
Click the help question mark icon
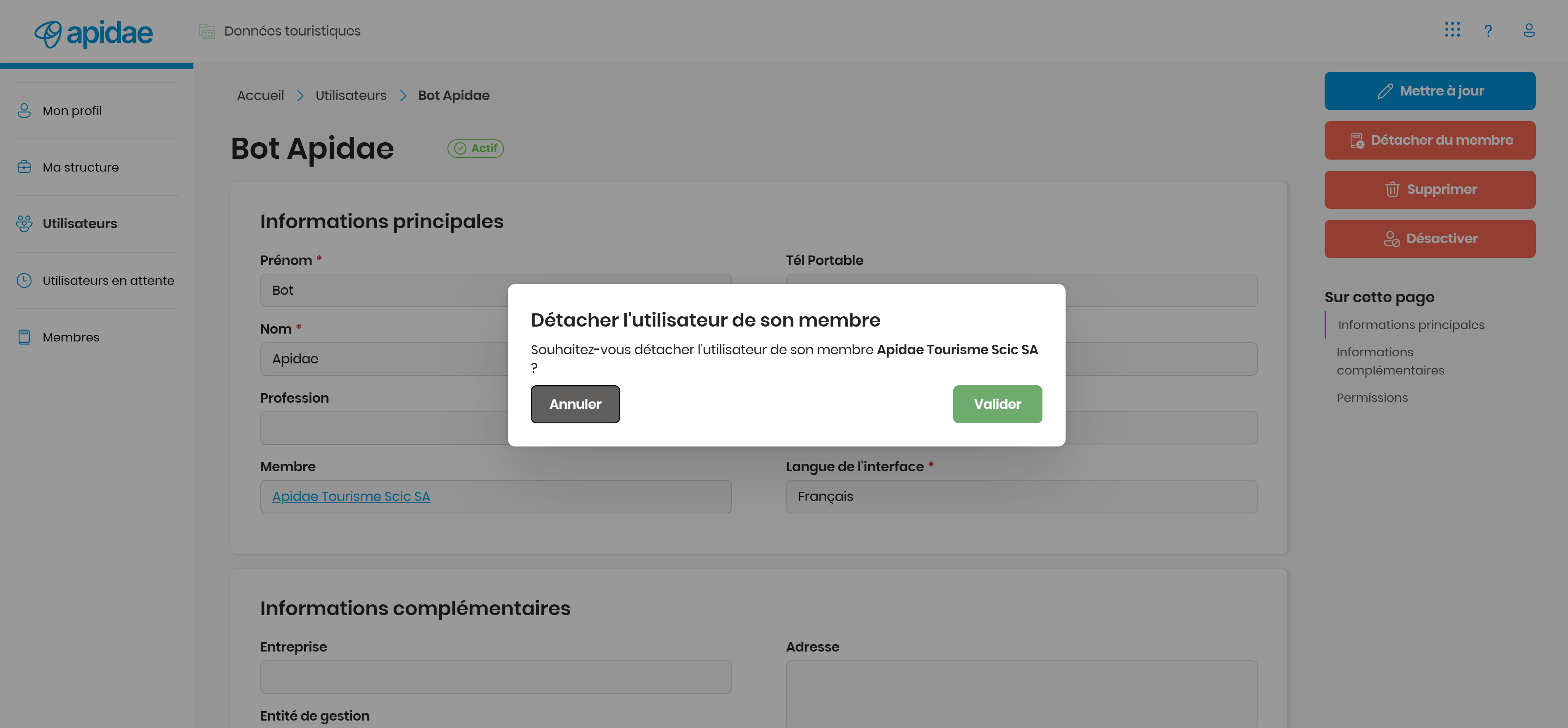click(x=1488, y=31)
